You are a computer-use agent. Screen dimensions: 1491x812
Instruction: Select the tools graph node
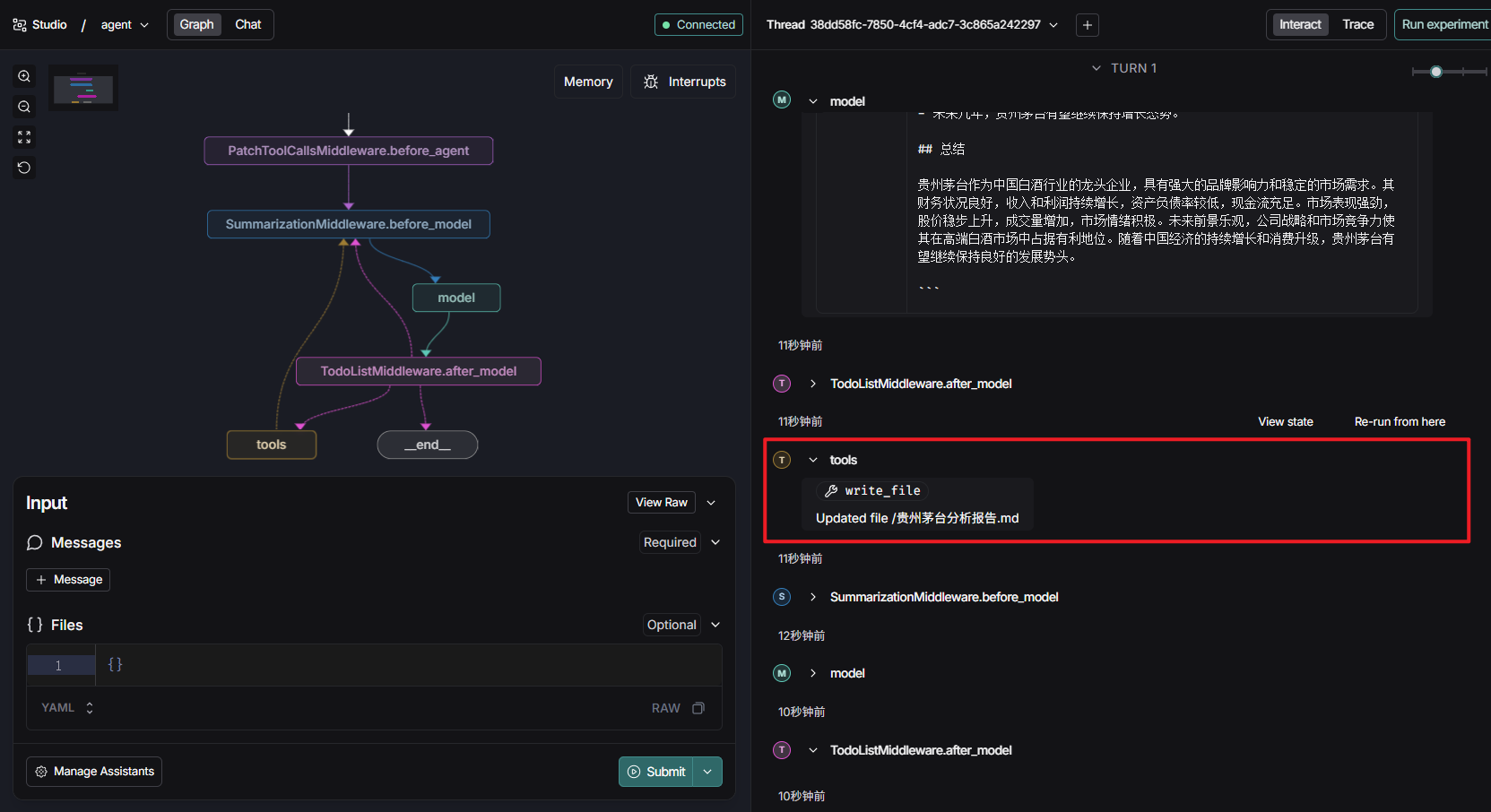272,445
